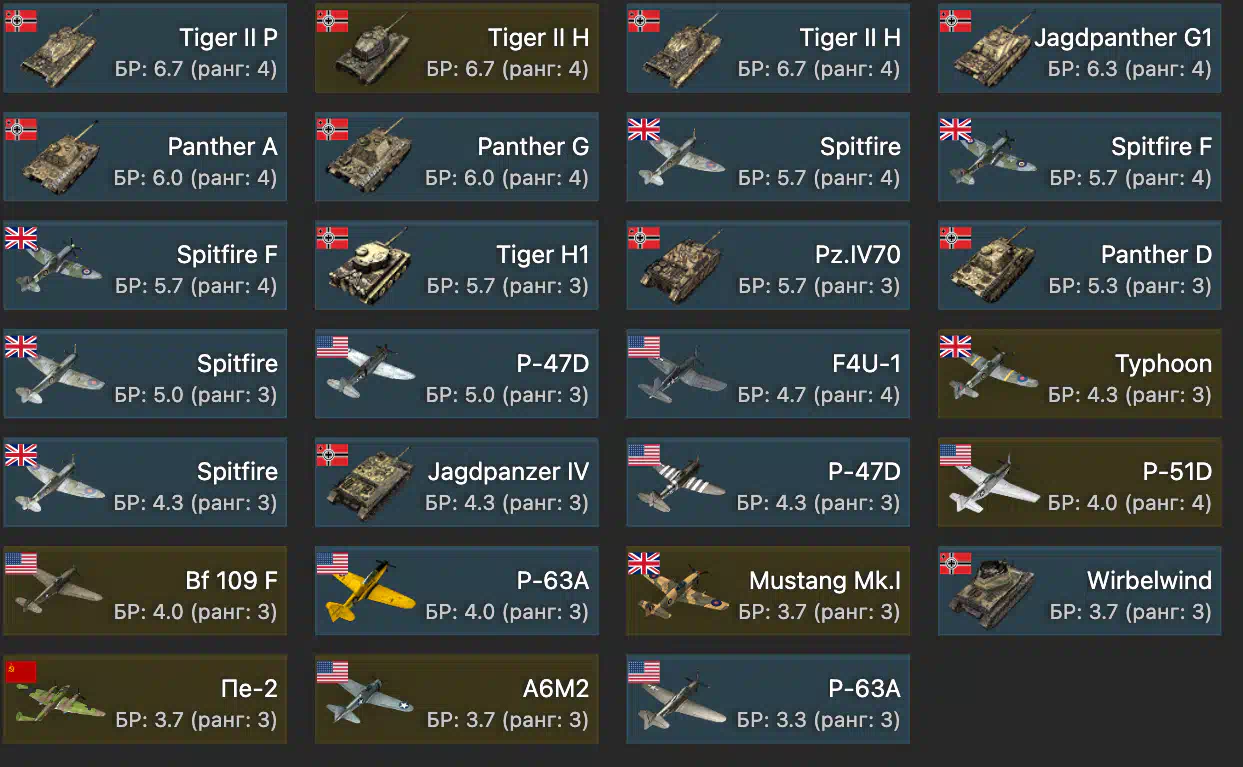Select the Panther G vehicle card
The width and height of the screenshot is (1243, 767).
coord(457,157)
